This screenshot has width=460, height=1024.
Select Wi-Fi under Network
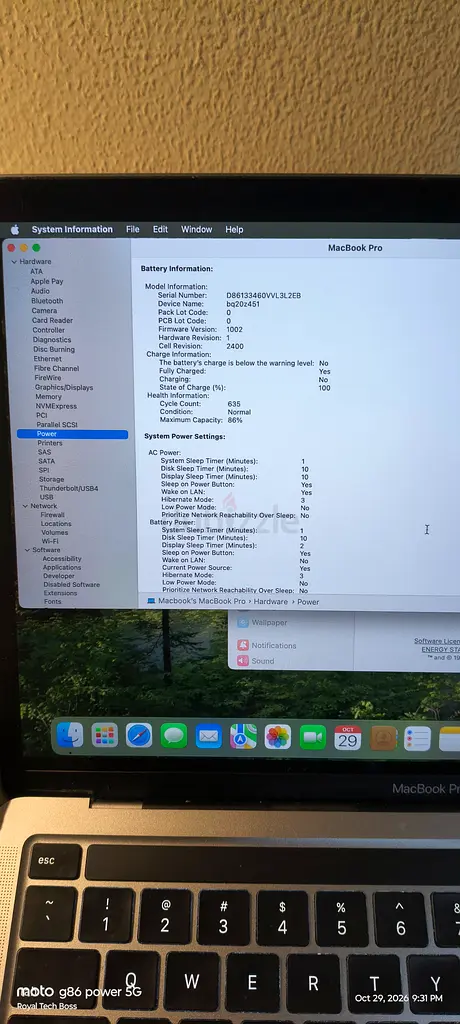point(50,541)
